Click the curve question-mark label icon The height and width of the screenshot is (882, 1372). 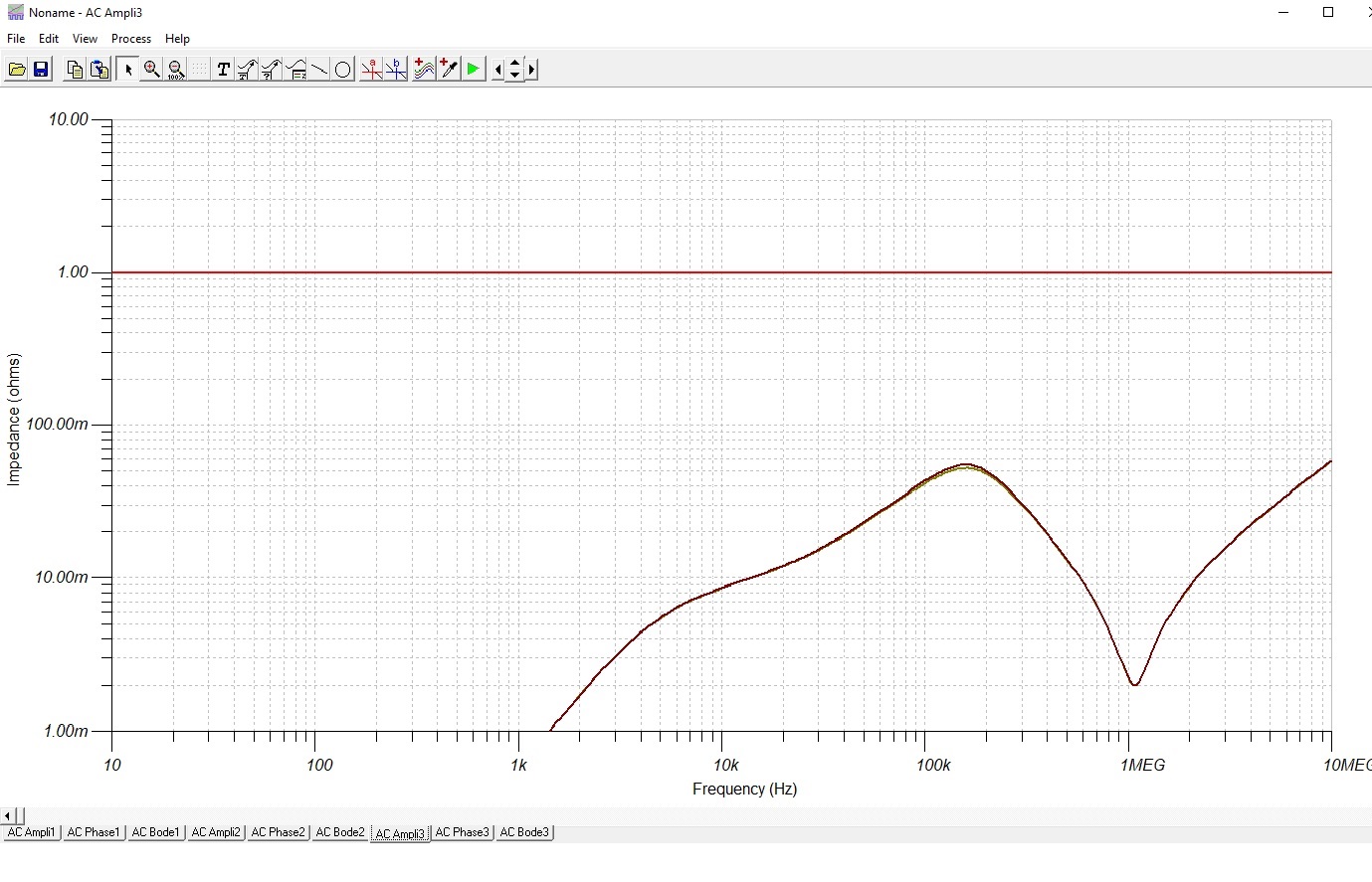(x=271, y=70)
